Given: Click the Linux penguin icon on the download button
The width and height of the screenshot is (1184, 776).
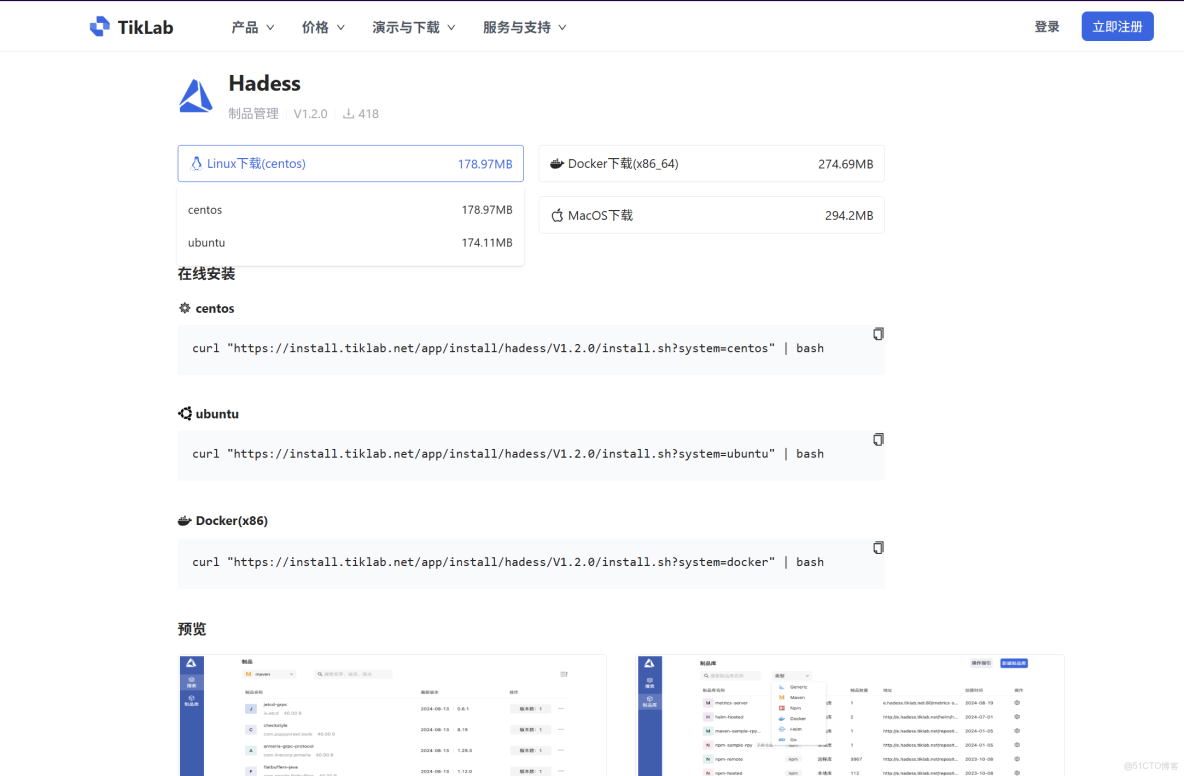Looking at the screenshot, I should click(194, 163).
